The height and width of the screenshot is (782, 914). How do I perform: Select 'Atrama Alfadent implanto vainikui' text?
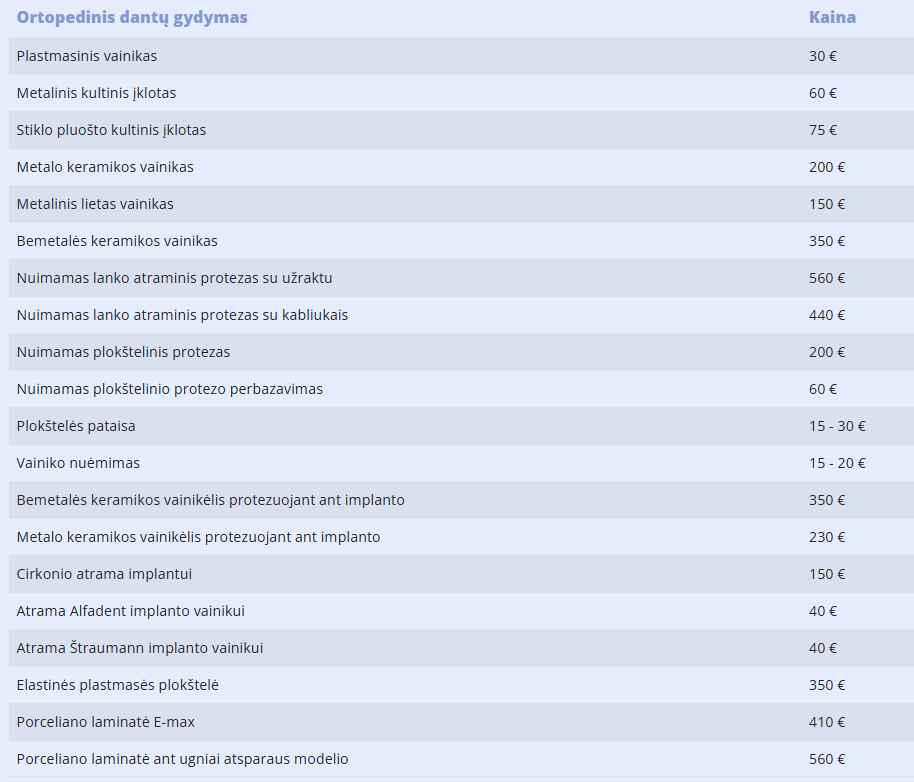[131, 611]
